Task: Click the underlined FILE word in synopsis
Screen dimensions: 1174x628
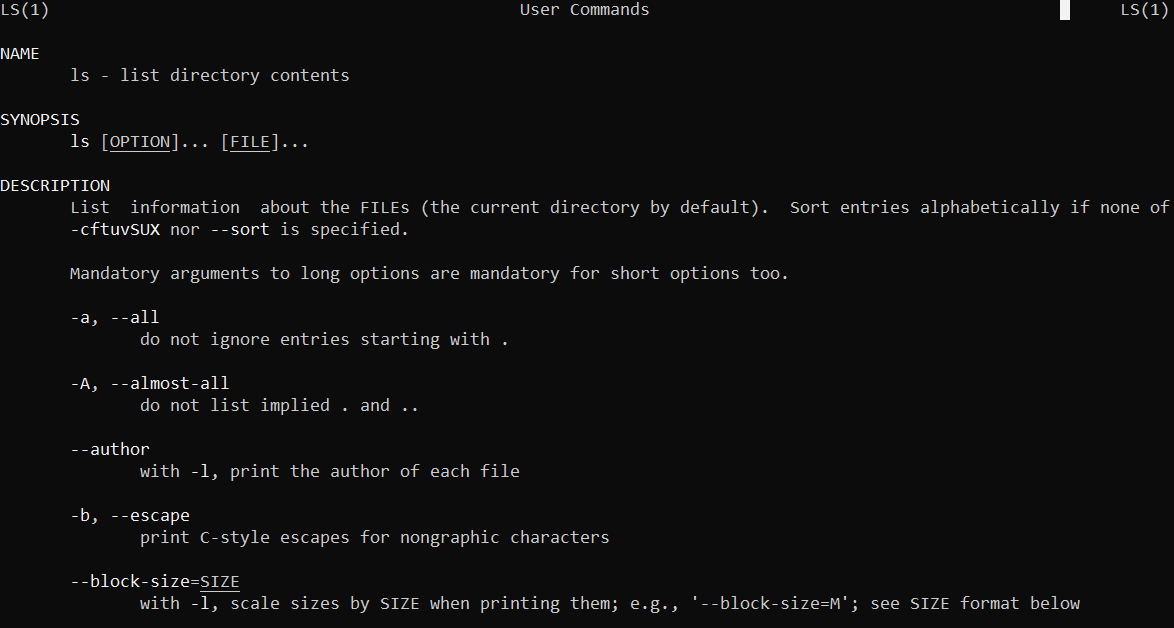Action: pyautogui.click(x=250, y=141)
